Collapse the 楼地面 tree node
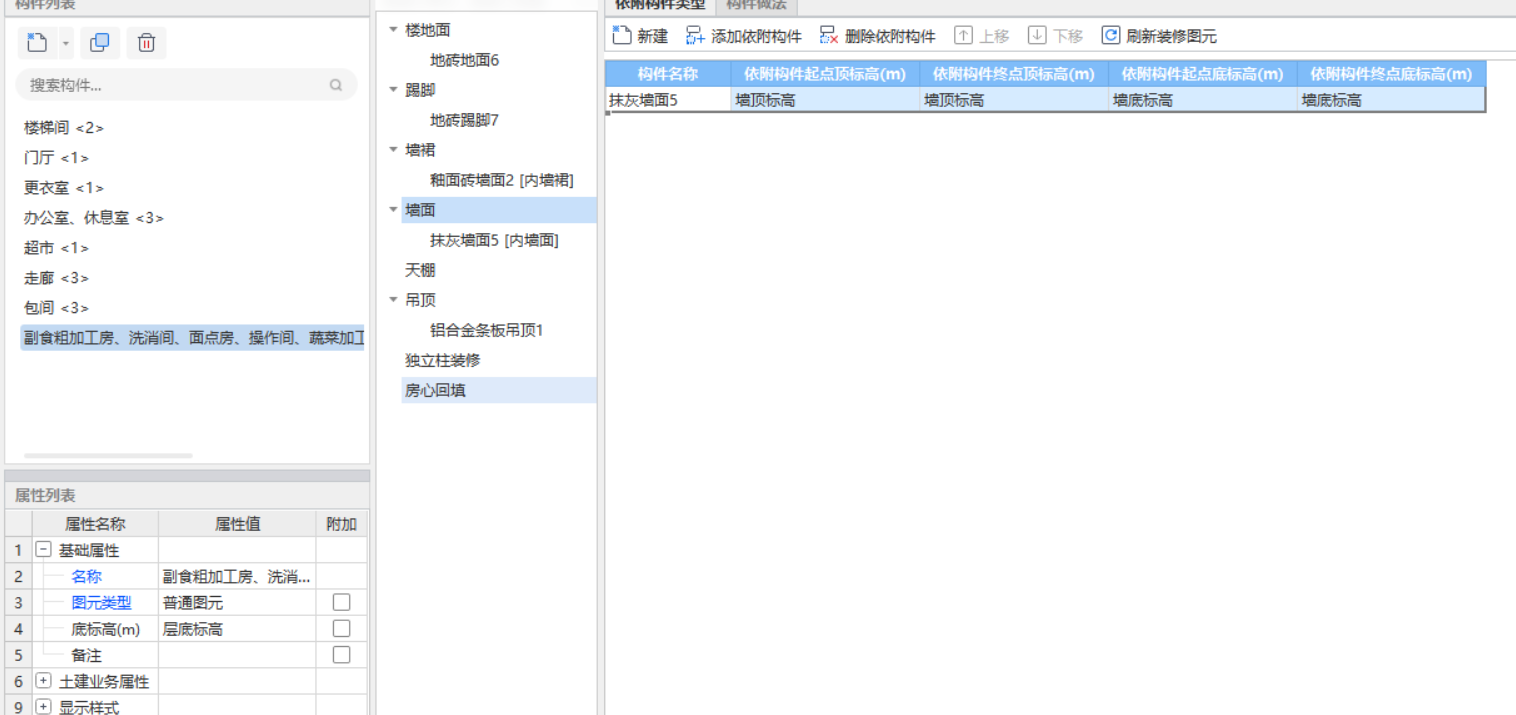Viewport: 1516px width, 715px height. pyautogui.click(x=393, y=30)
